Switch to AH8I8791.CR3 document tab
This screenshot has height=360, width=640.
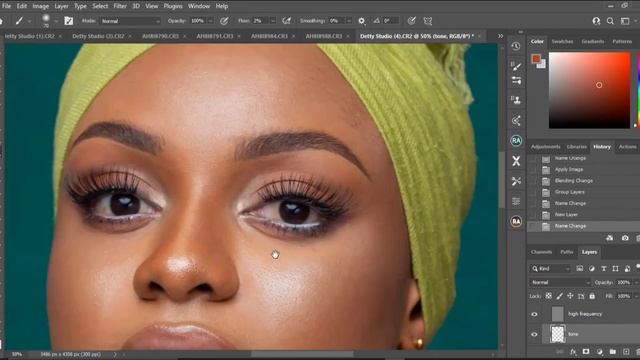coord(215,36)
